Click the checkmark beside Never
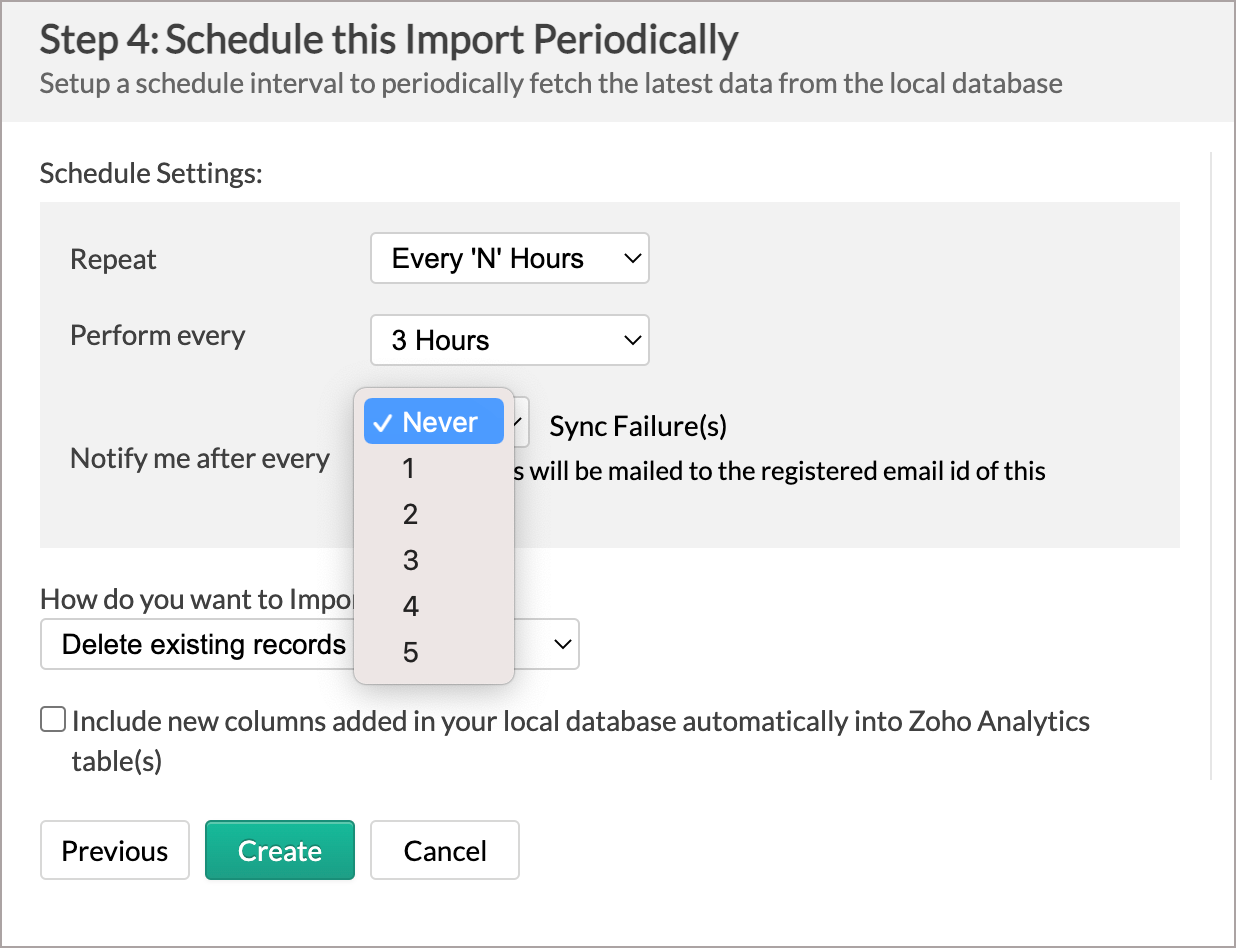1236x948 pixels. pyautogui.click(x=380, y=422)
